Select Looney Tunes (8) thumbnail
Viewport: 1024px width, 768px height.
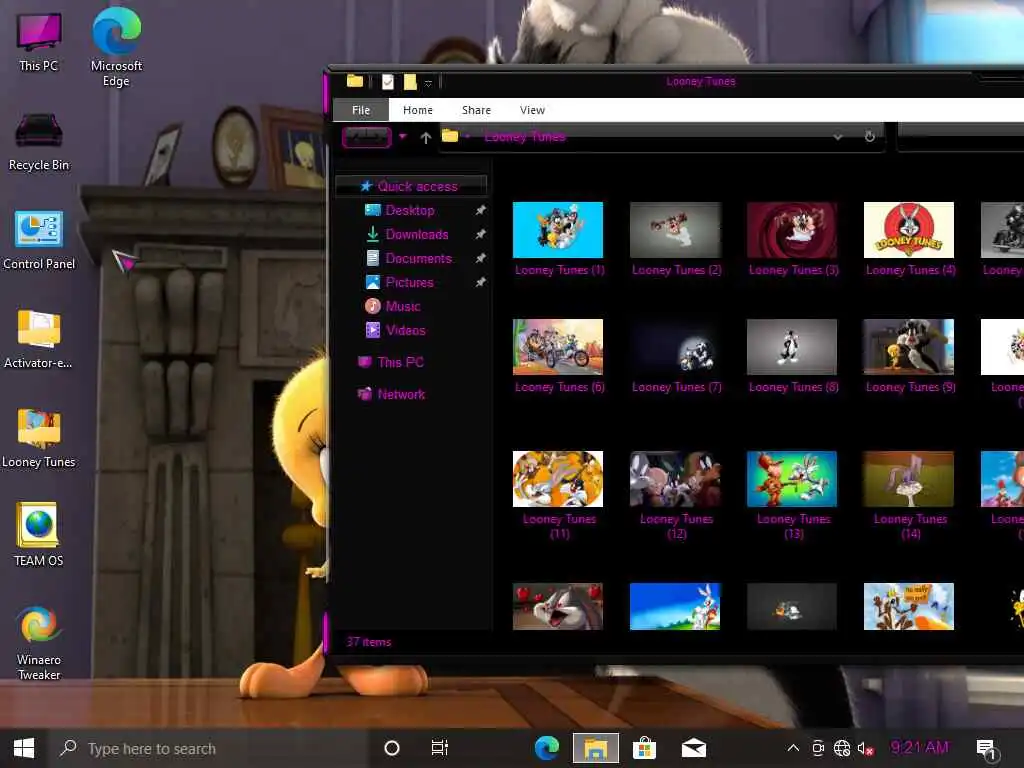(x=792, y=347)
